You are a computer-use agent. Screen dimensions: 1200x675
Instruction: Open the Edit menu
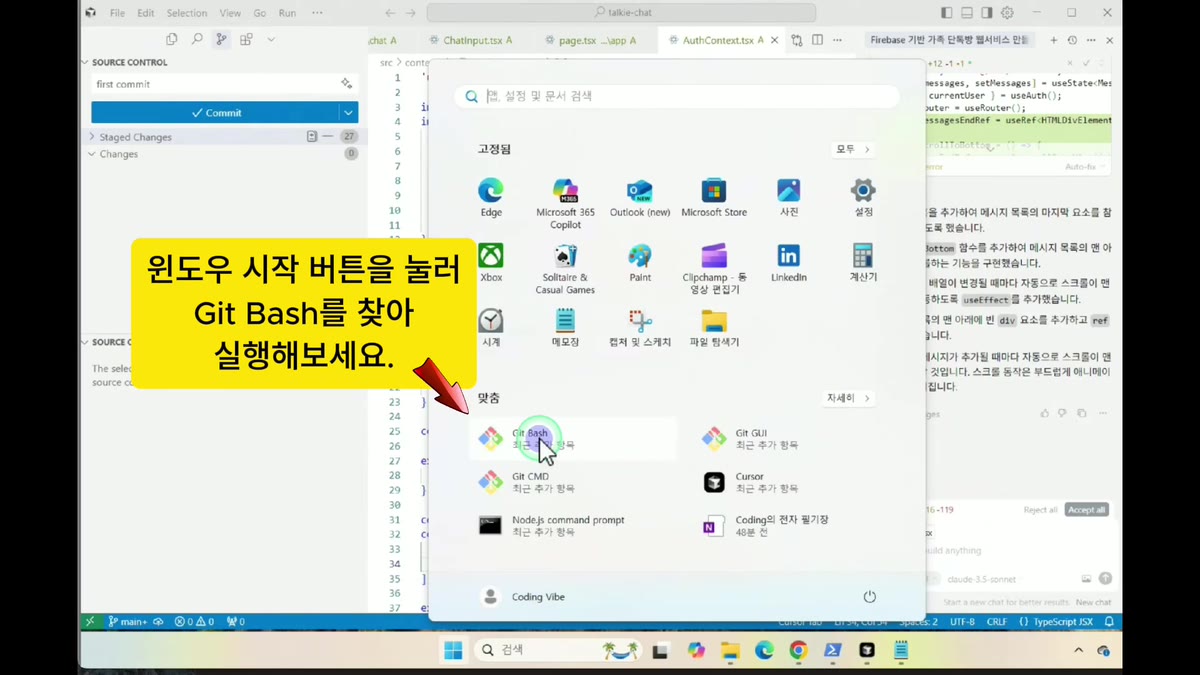146,13
